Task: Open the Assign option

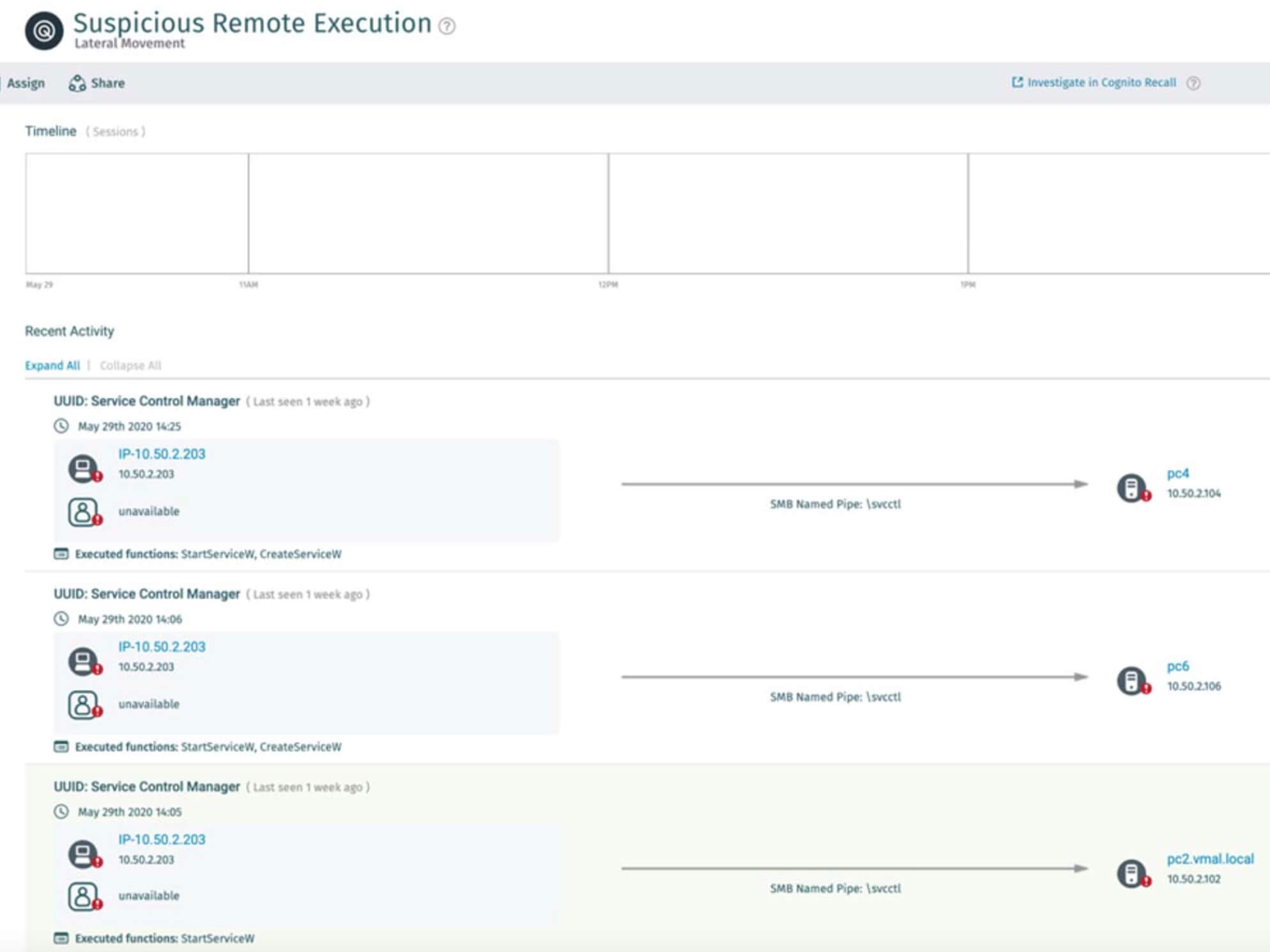Action: point(26,83)
